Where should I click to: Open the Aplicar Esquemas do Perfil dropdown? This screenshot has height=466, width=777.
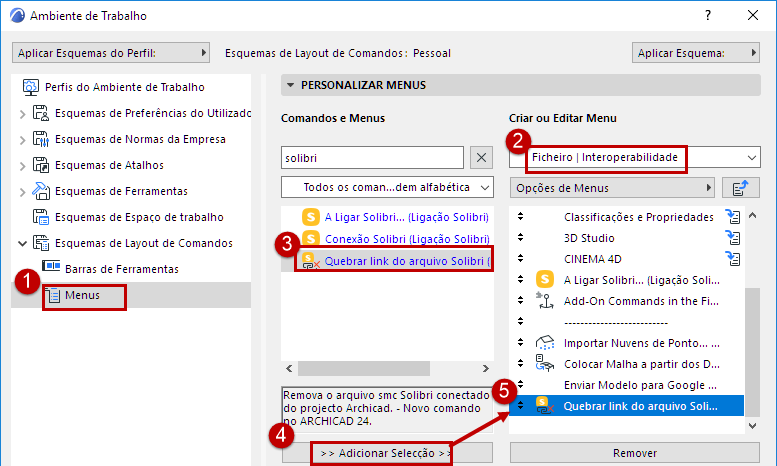111,53
